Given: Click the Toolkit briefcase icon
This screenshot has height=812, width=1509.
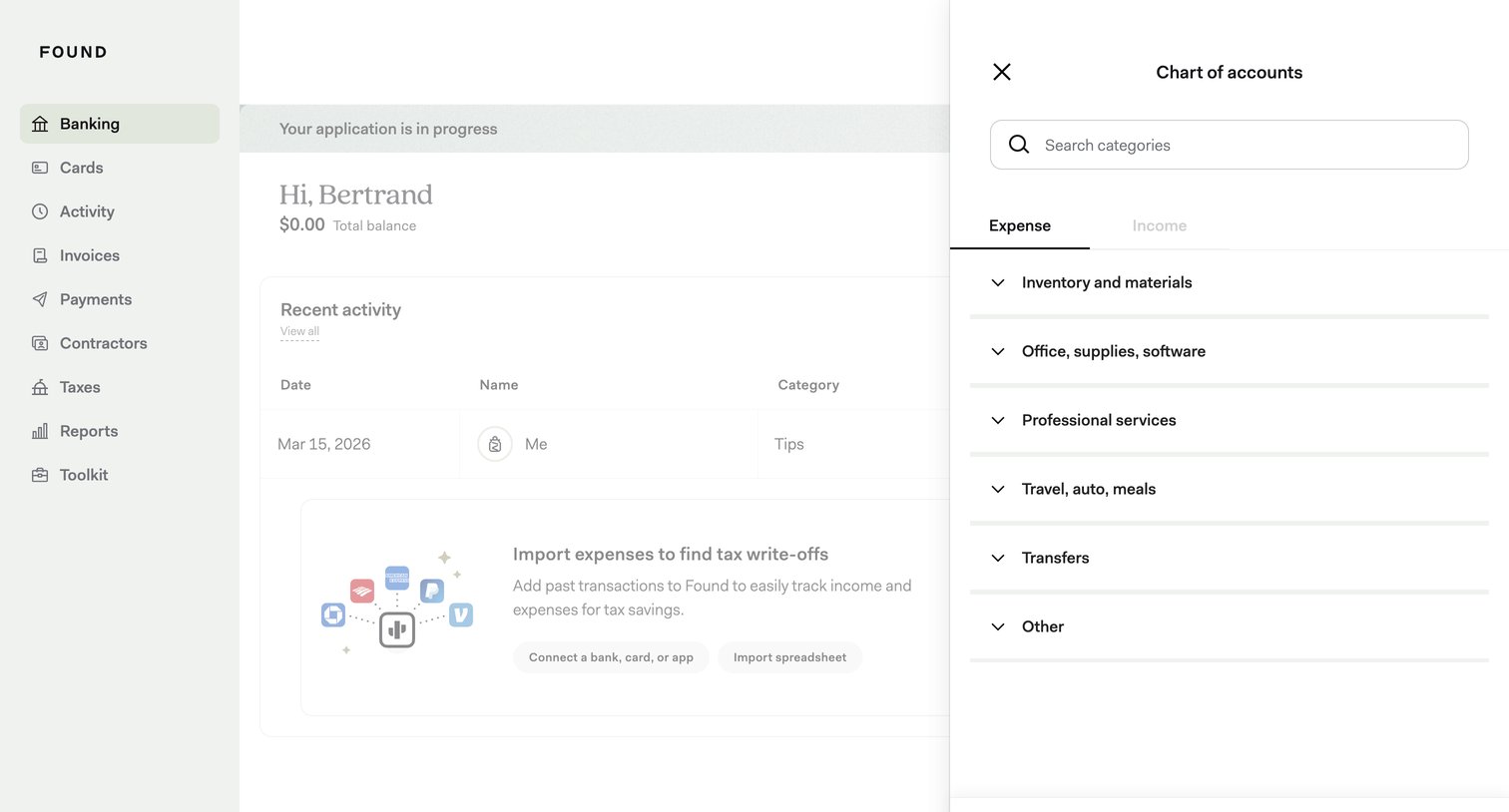Looking at the screenshot, I should (40, 475).
